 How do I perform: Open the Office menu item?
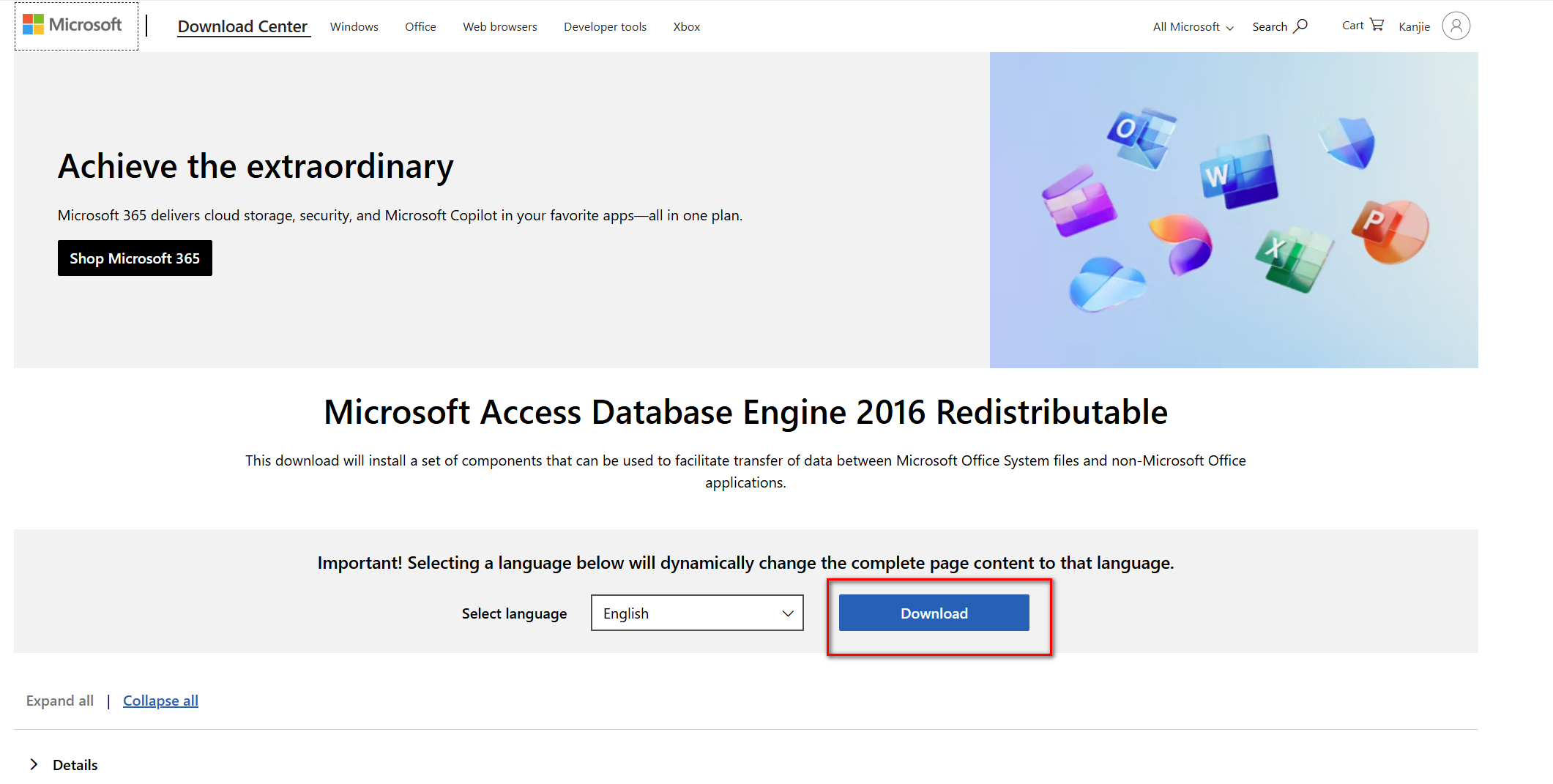420,27
